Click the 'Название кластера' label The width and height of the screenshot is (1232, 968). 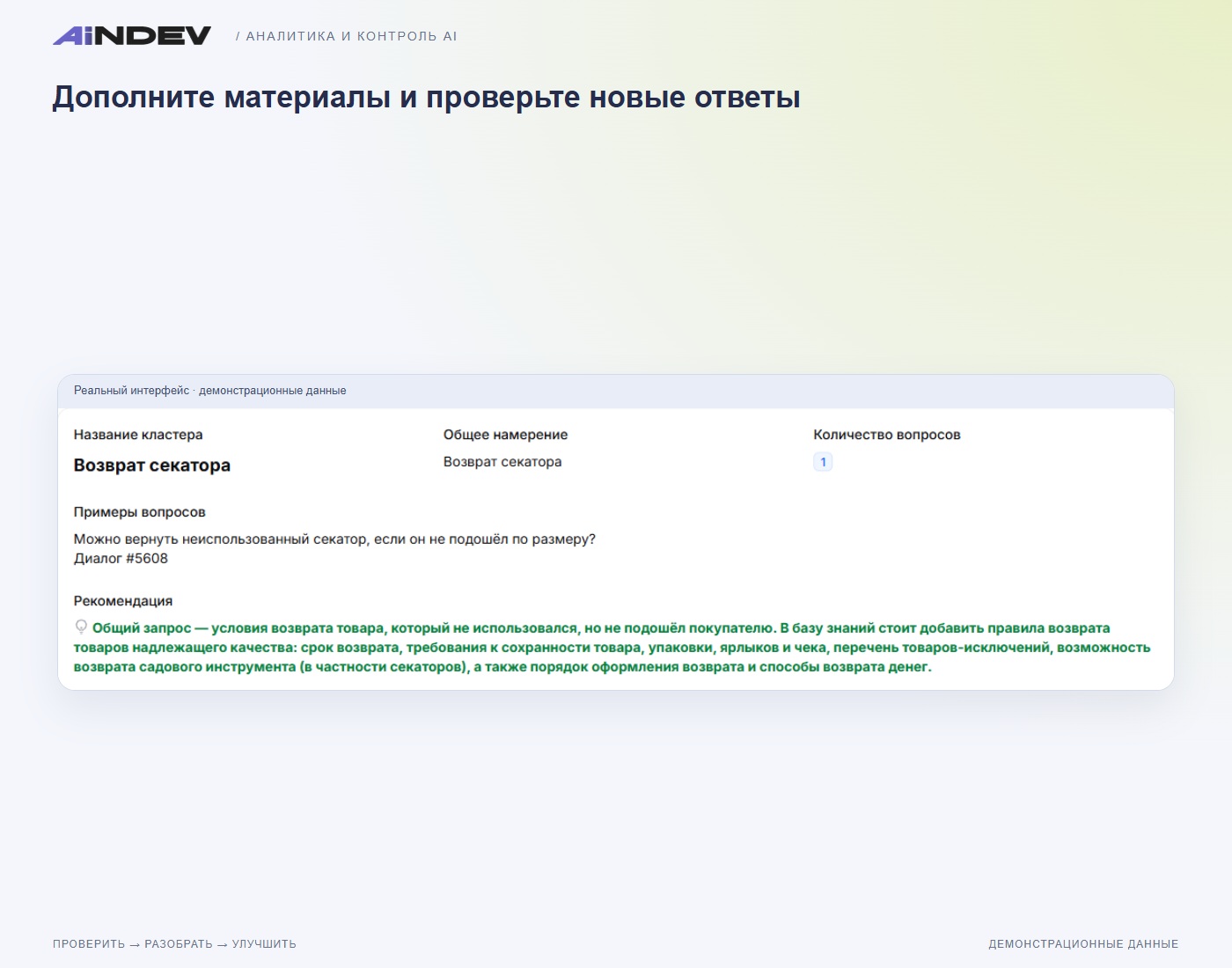click(x=138, y=435)
